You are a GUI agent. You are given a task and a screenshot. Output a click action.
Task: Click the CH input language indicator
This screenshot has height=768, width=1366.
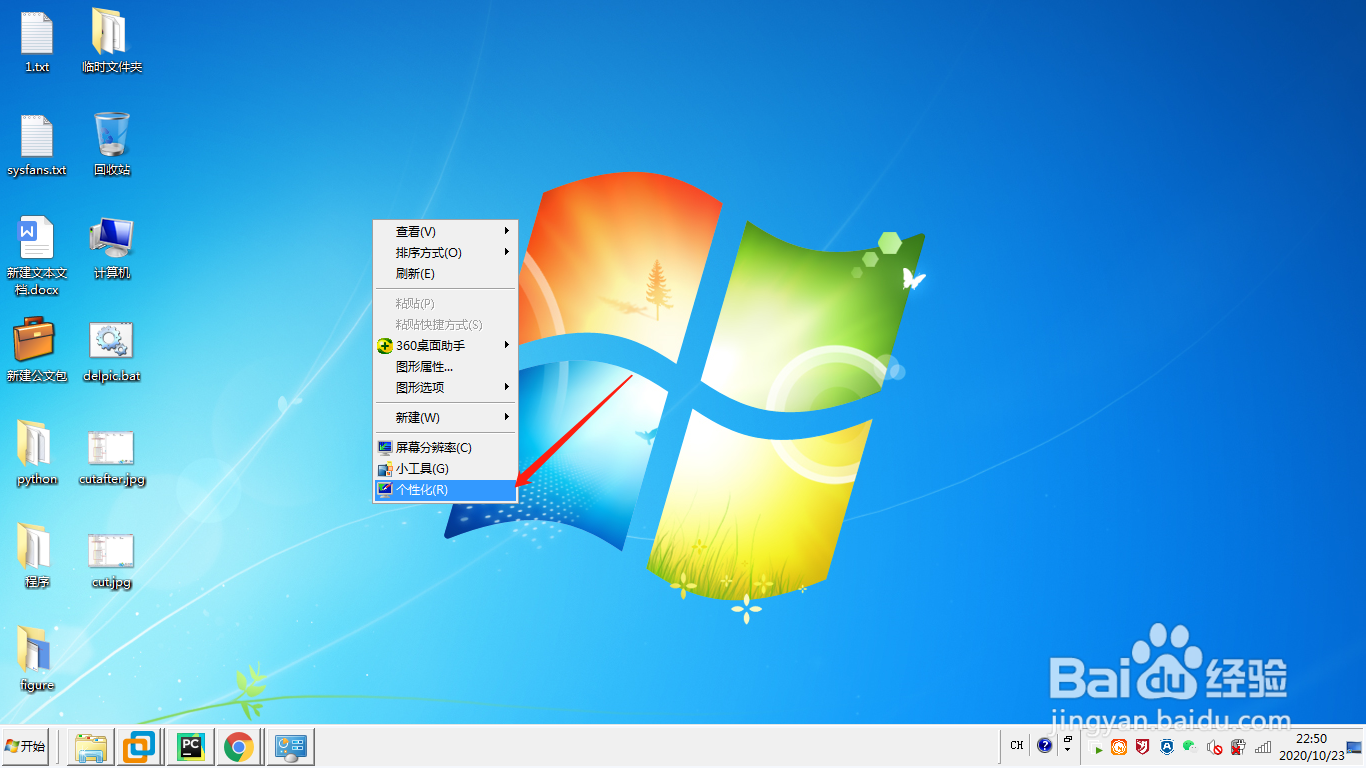pyautogui.click(x=1017, y=745)
